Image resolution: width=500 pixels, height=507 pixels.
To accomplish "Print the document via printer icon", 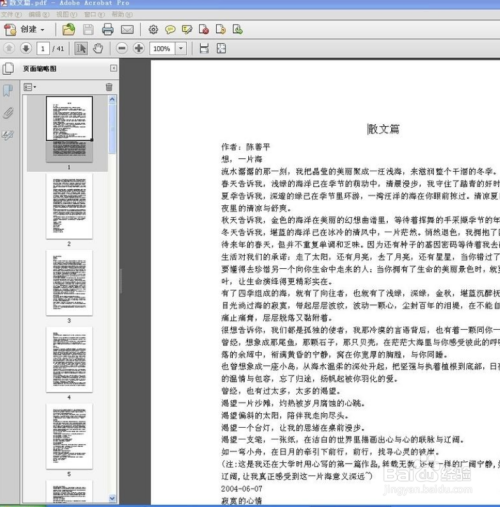I will tap(107, 29).
